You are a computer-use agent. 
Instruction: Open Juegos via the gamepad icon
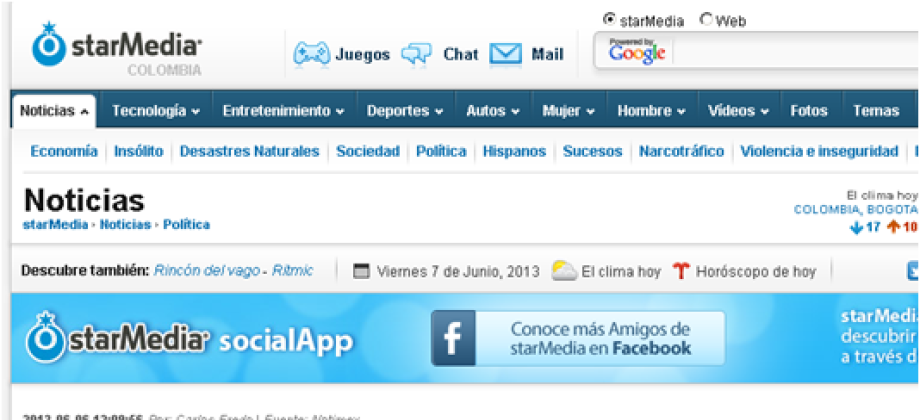pos(311,55)
